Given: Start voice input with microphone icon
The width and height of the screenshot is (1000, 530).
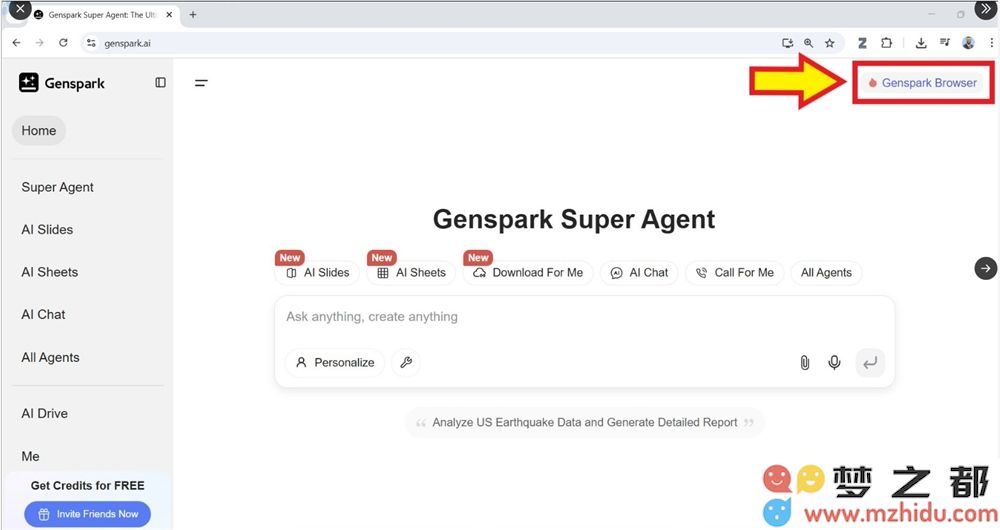Looking at the screenshot, I should pos(834,363).
